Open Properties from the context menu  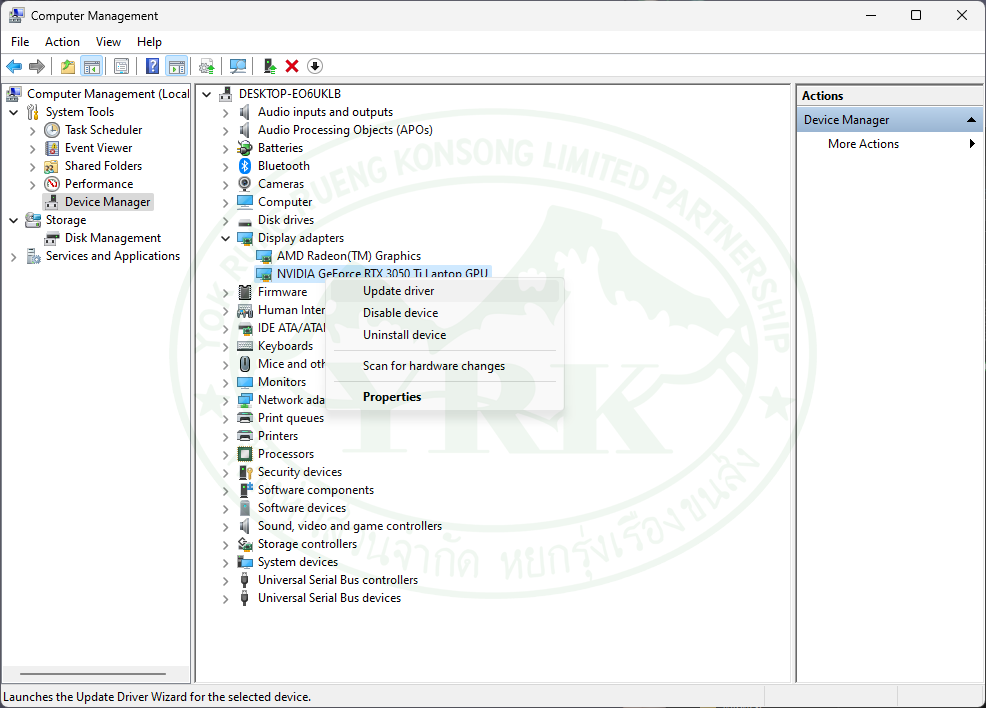[x=445, y=397]
